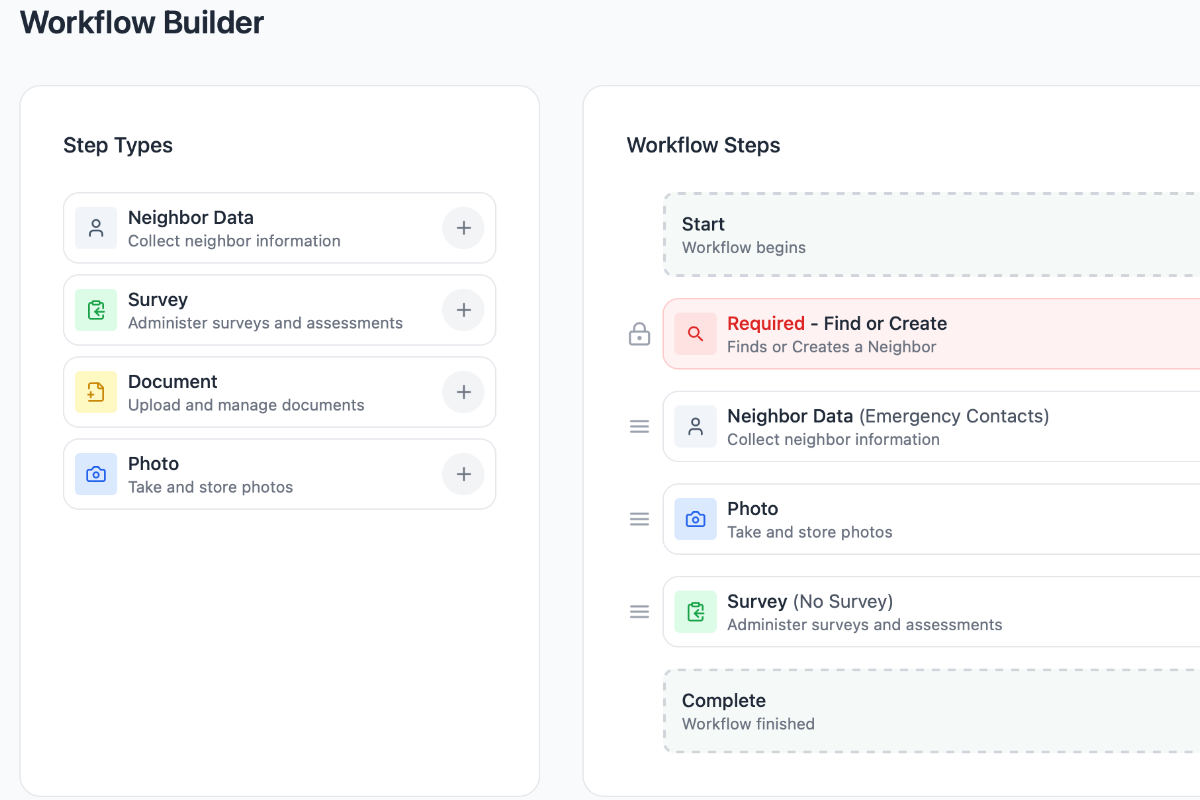Click the red magnifier icon on Find or Create
This screenshot has height=800, width=1200.
(695, 334)
